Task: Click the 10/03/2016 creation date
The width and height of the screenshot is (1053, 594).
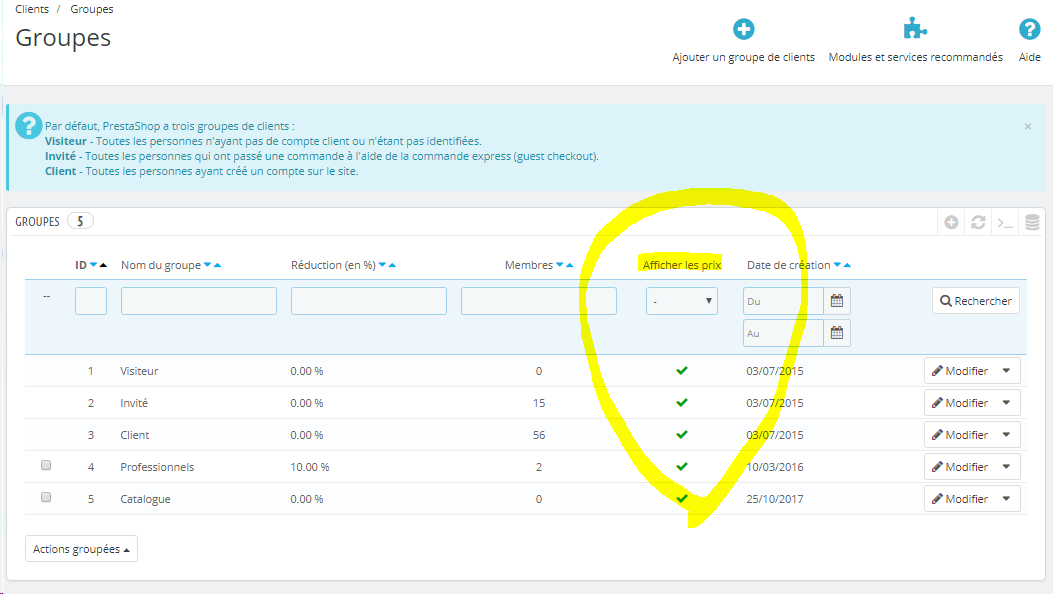Action: 774,467
